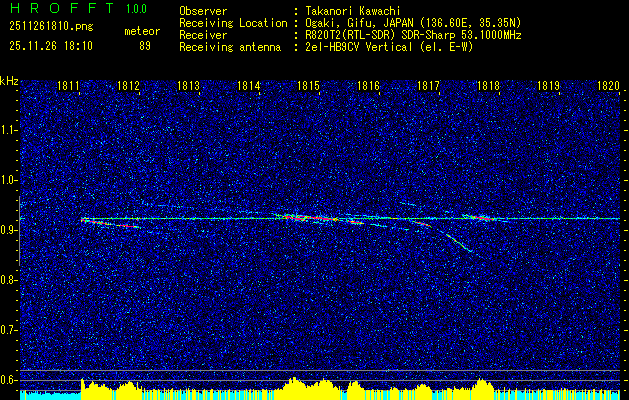Click the 1814 time axis marker
This screenshot has height=400, width=629.
pos(248,85)
